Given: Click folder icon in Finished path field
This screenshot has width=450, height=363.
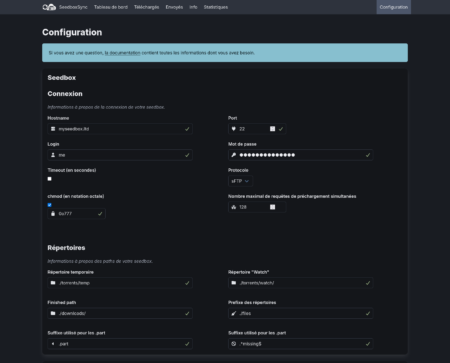Looking at the screenshot, I should tap(53, 313).
